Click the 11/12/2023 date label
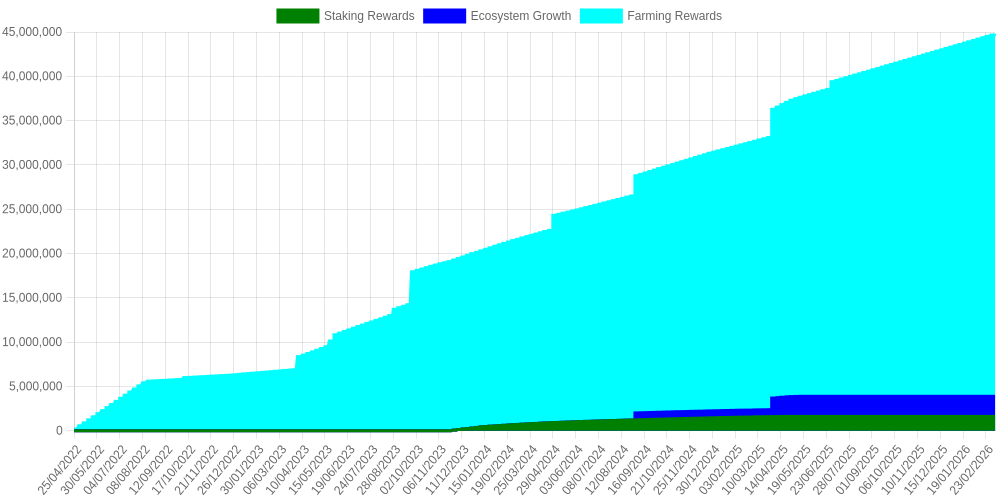1000x500 pixels. tap(446, 471)
